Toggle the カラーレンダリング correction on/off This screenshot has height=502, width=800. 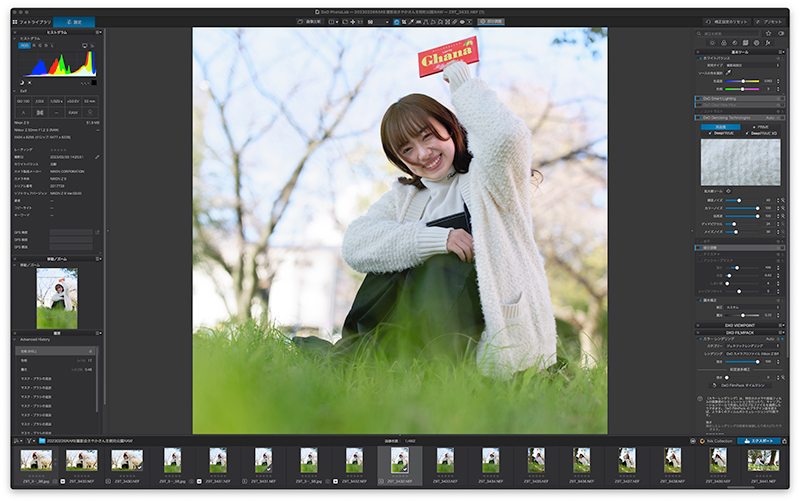701,339
